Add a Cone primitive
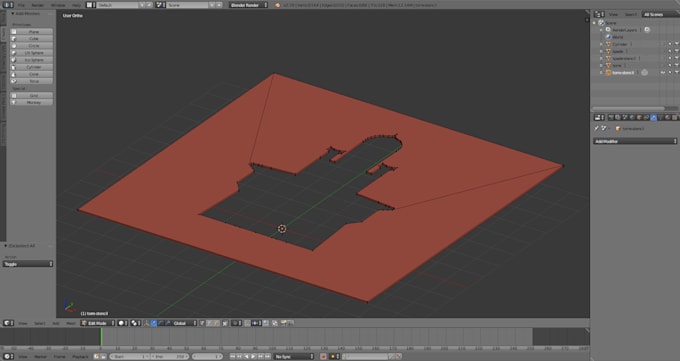This screenshot has width=680, height=361. click(x=32, y=74)
